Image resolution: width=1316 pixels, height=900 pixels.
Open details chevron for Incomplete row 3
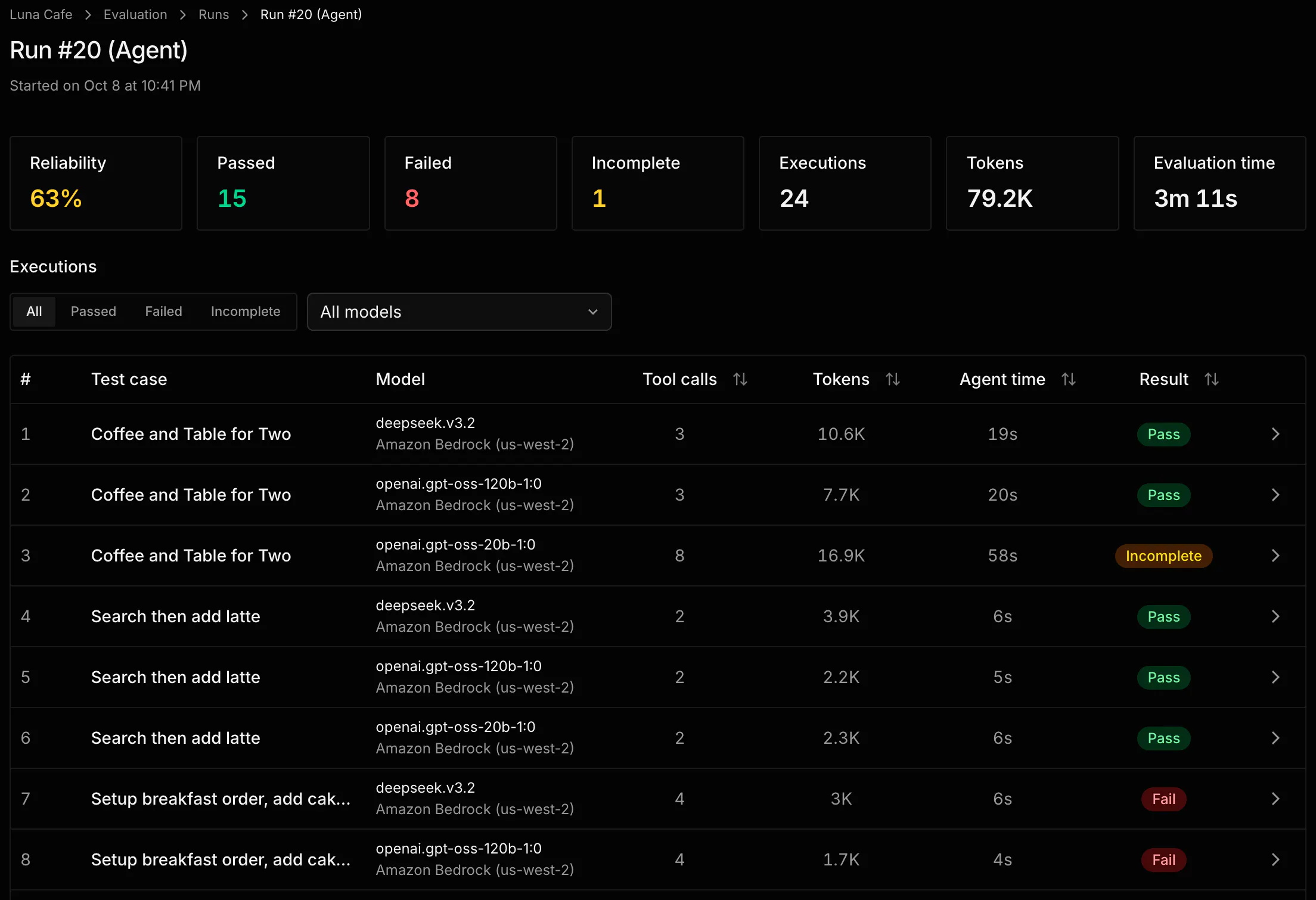[x=1275, y=555]
